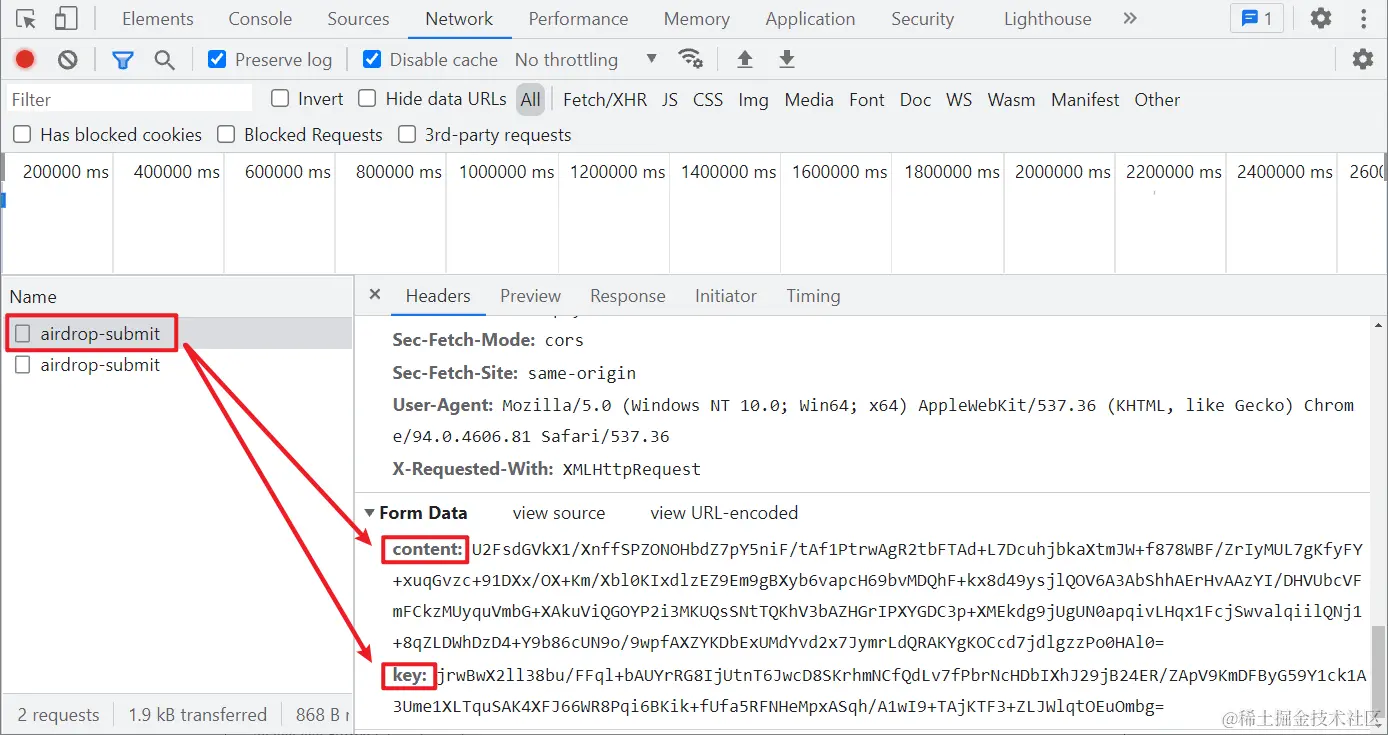The width and height of the screenshot is (1388, 735).
Task: Select the second airdrop-submit request
Action: (x=177, y=365)
